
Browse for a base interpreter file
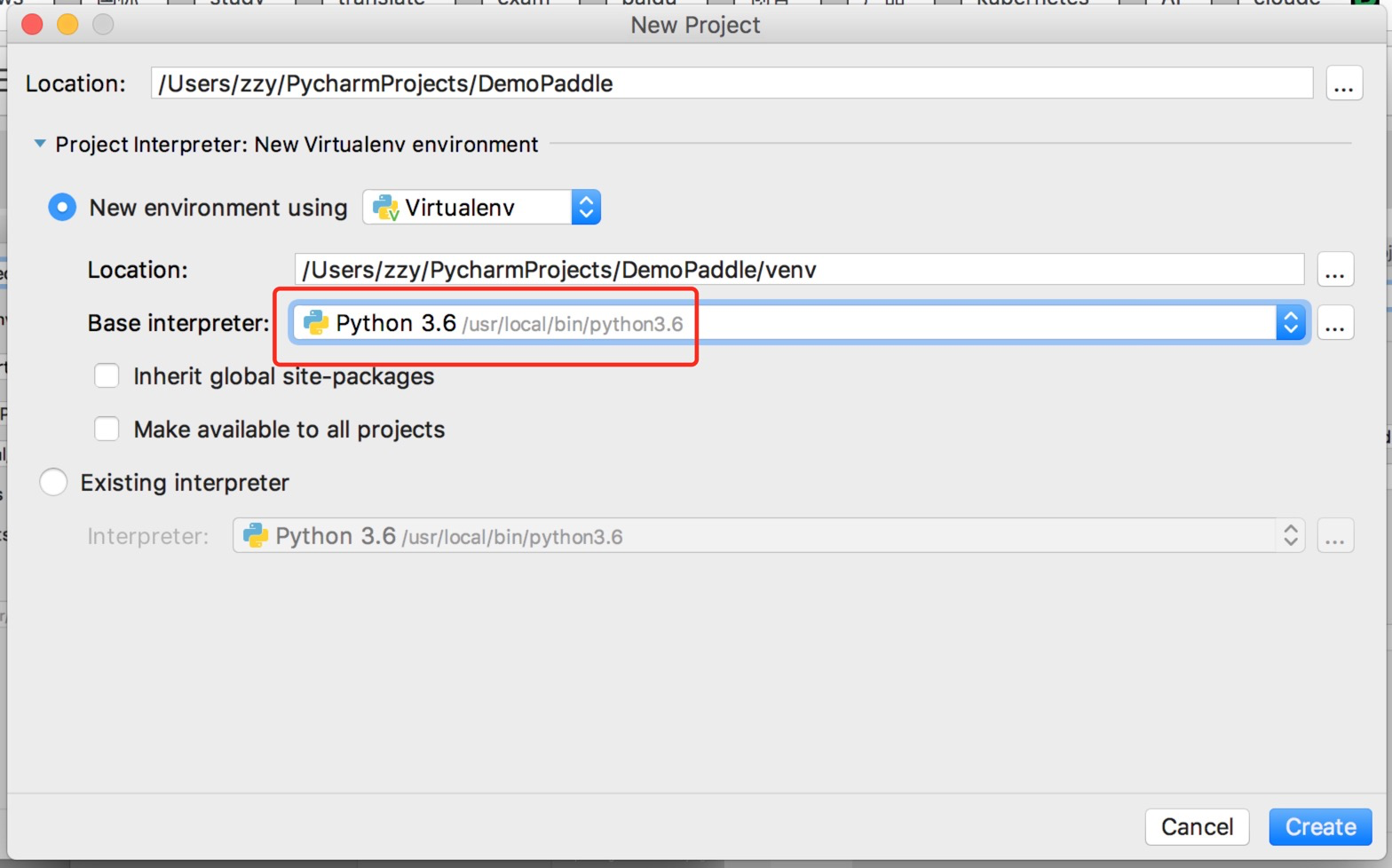[x=1335, y=323]
